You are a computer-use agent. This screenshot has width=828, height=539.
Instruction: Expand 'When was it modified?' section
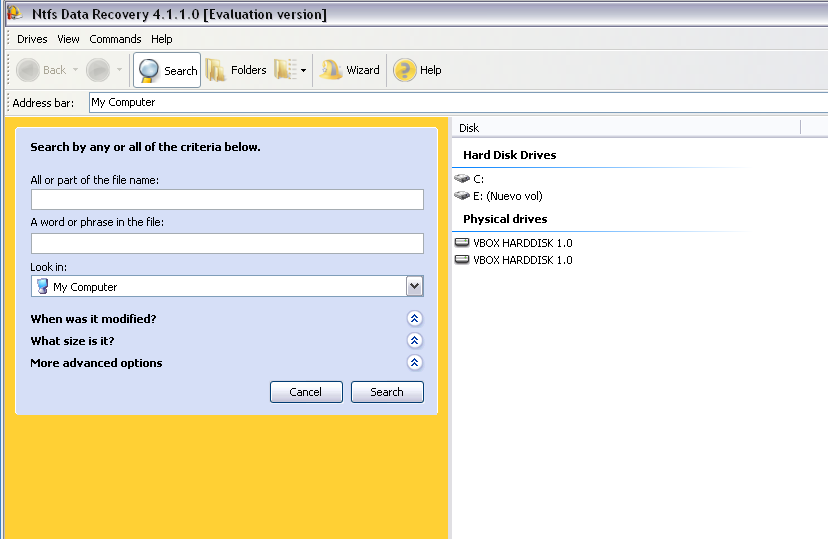click(415, 318)
